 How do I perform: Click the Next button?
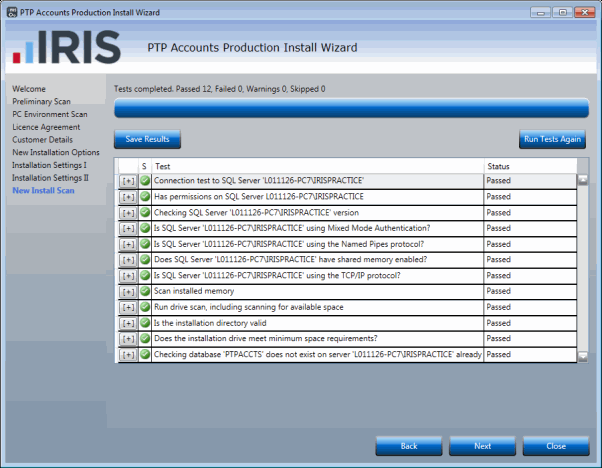tap(483, 446)
